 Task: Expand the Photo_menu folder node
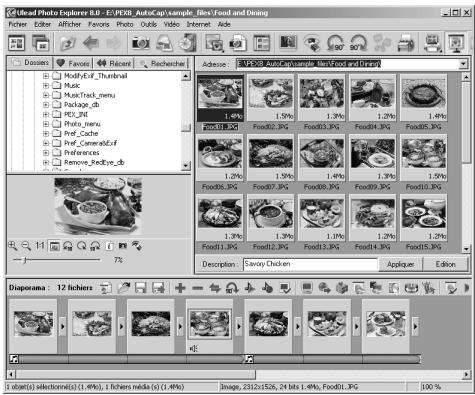click(x=46, y=124)
